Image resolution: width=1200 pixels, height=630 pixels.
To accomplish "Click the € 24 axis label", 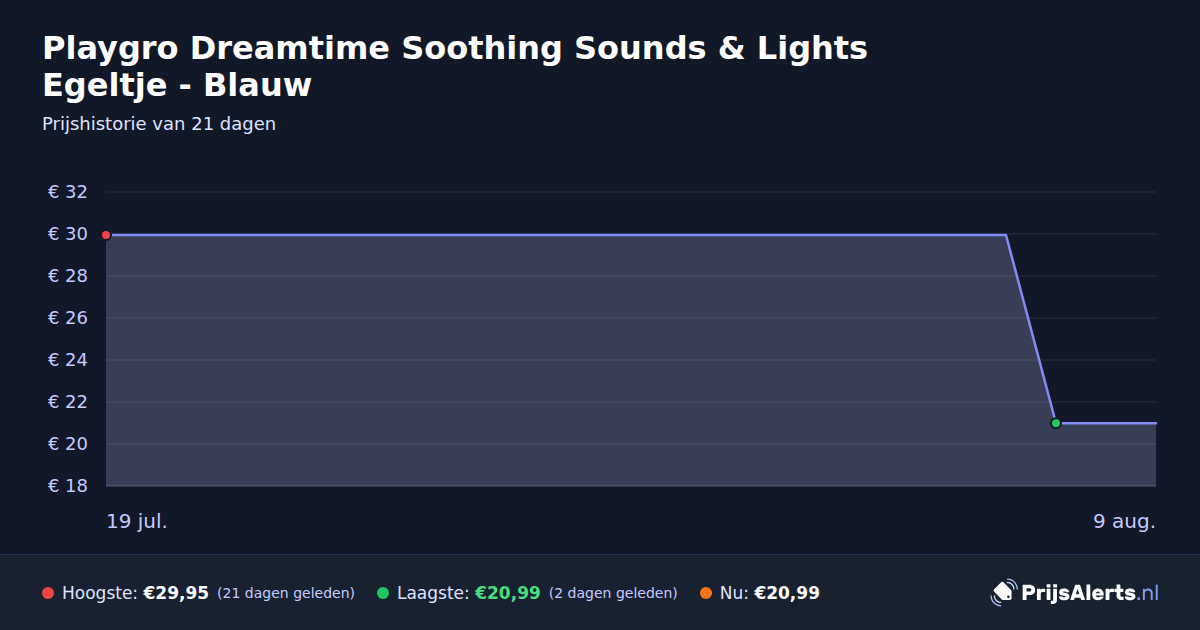I will 68,360.
